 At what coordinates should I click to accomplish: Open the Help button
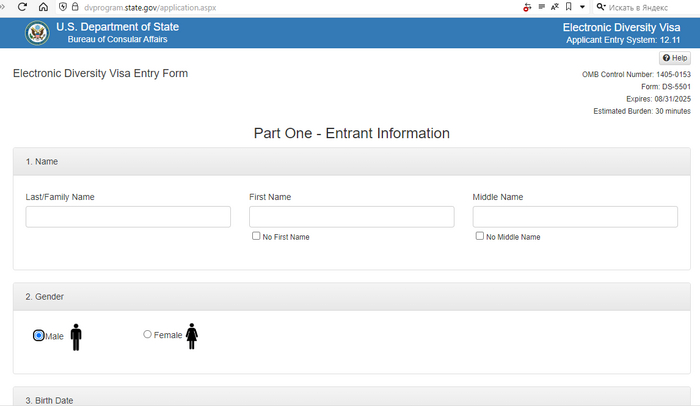675,59
